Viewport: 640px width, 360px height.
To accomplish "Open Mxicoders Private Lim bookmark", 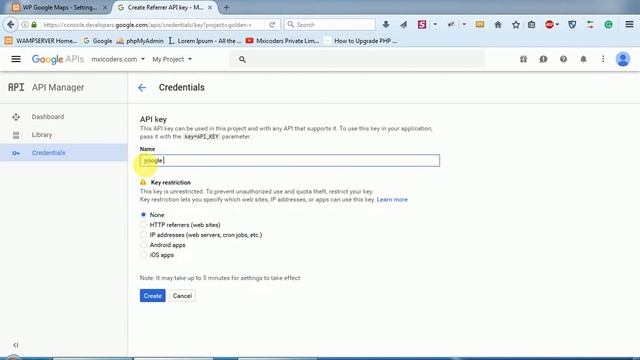I will pyautogui.click(x=282, y=41).
